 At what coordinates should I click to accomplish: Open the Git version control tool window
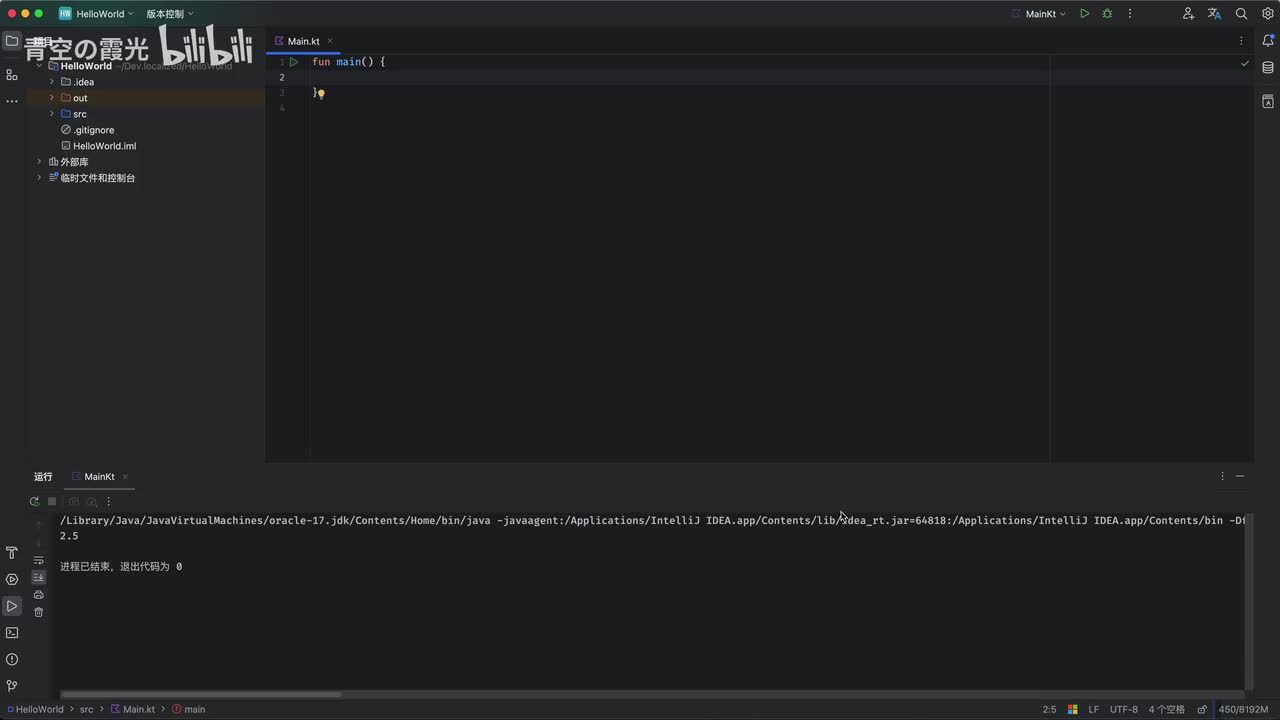click(x=12, y=686)
